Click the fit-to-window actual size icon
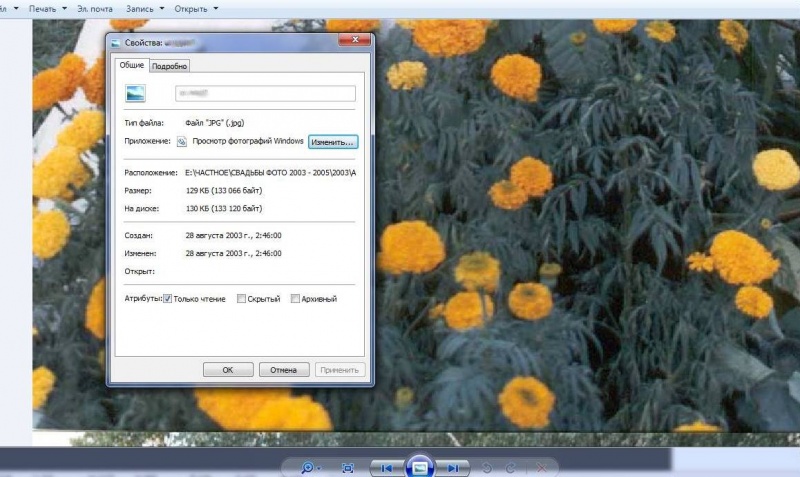 point(348,468)
